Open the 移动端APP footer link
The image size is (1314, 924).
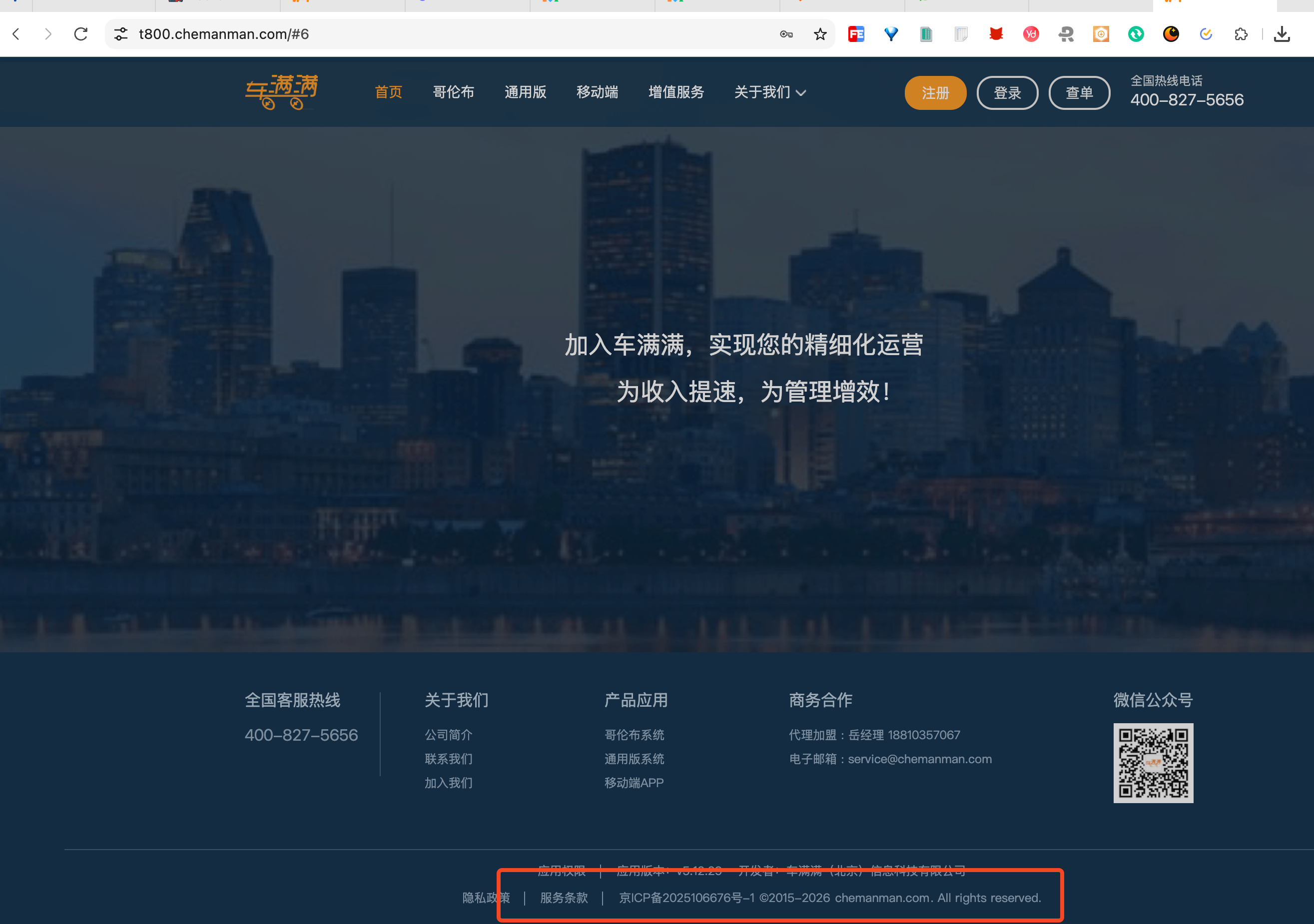coord(634,783)
